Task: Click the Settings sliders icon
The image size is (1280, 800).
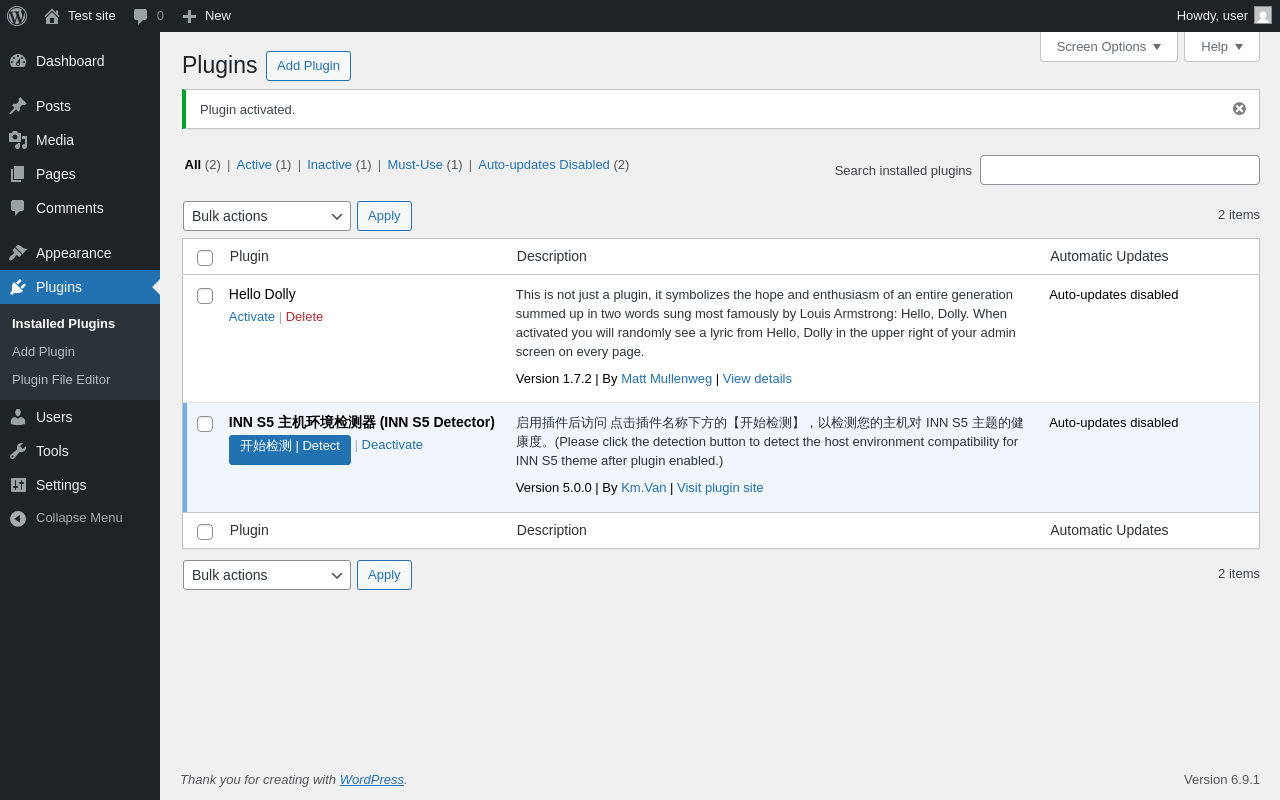Action: click(x=18, y=485)
